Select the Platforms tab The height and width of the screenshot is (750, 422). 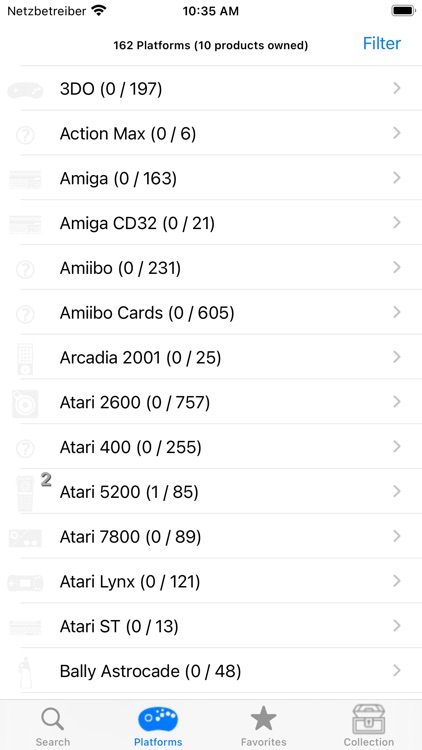158,727
